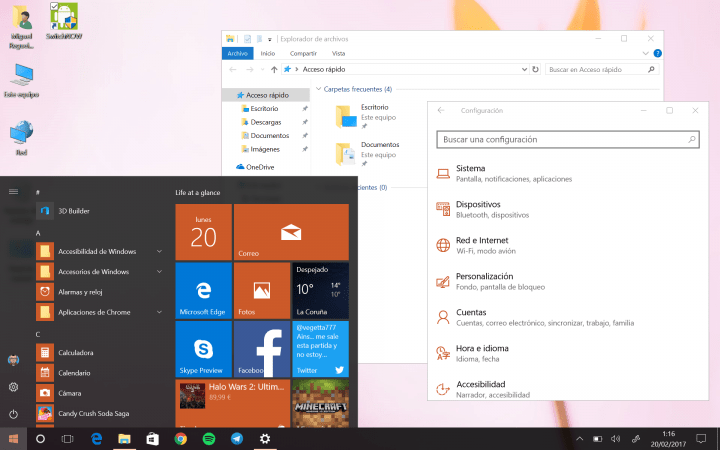The height and width of the screenshot is (450, 720).
Task: Open the Action Center notifications icon
Action: (701, 439)
